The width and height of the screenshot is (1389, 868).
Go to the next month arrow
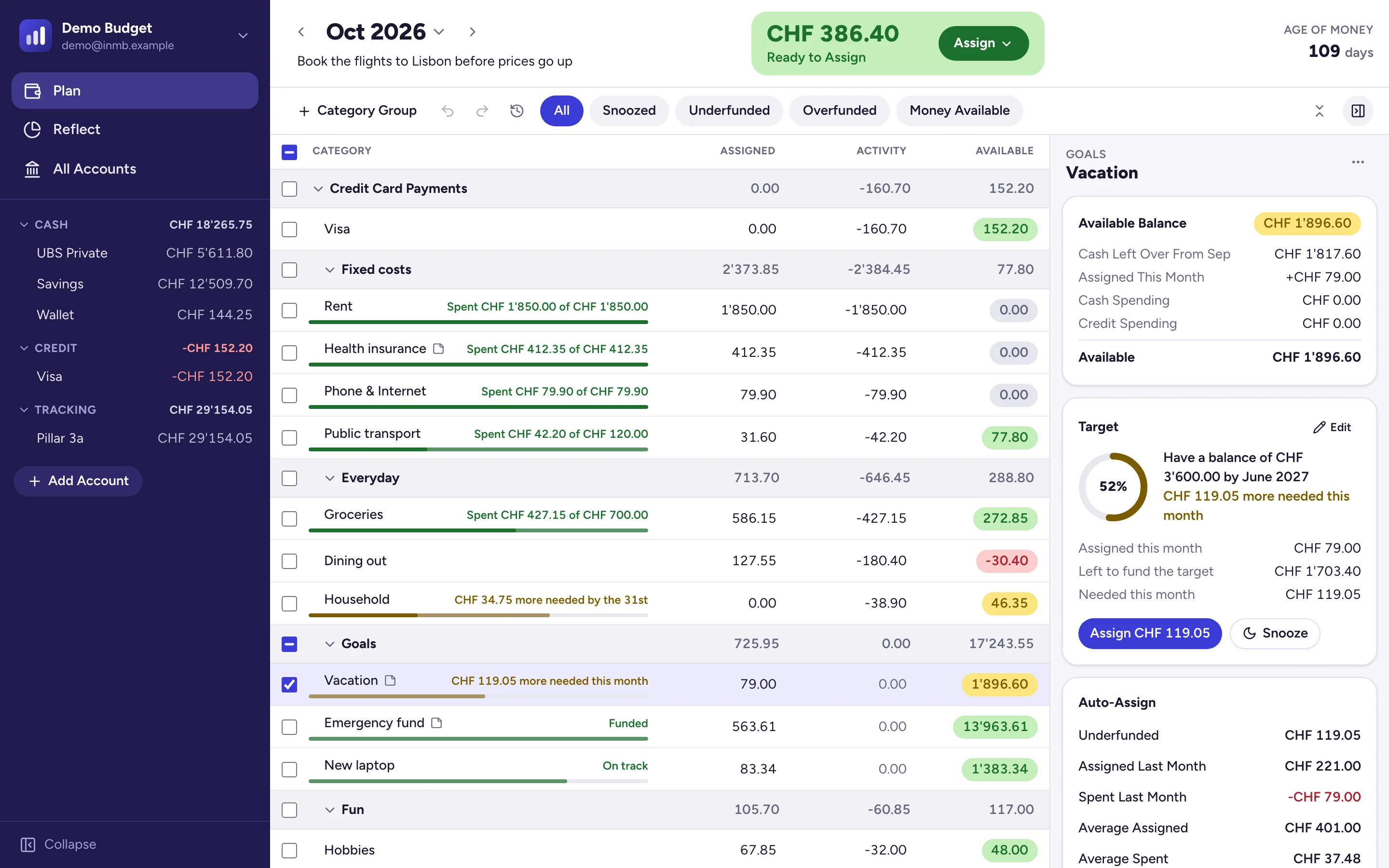(x=472, y=32)
